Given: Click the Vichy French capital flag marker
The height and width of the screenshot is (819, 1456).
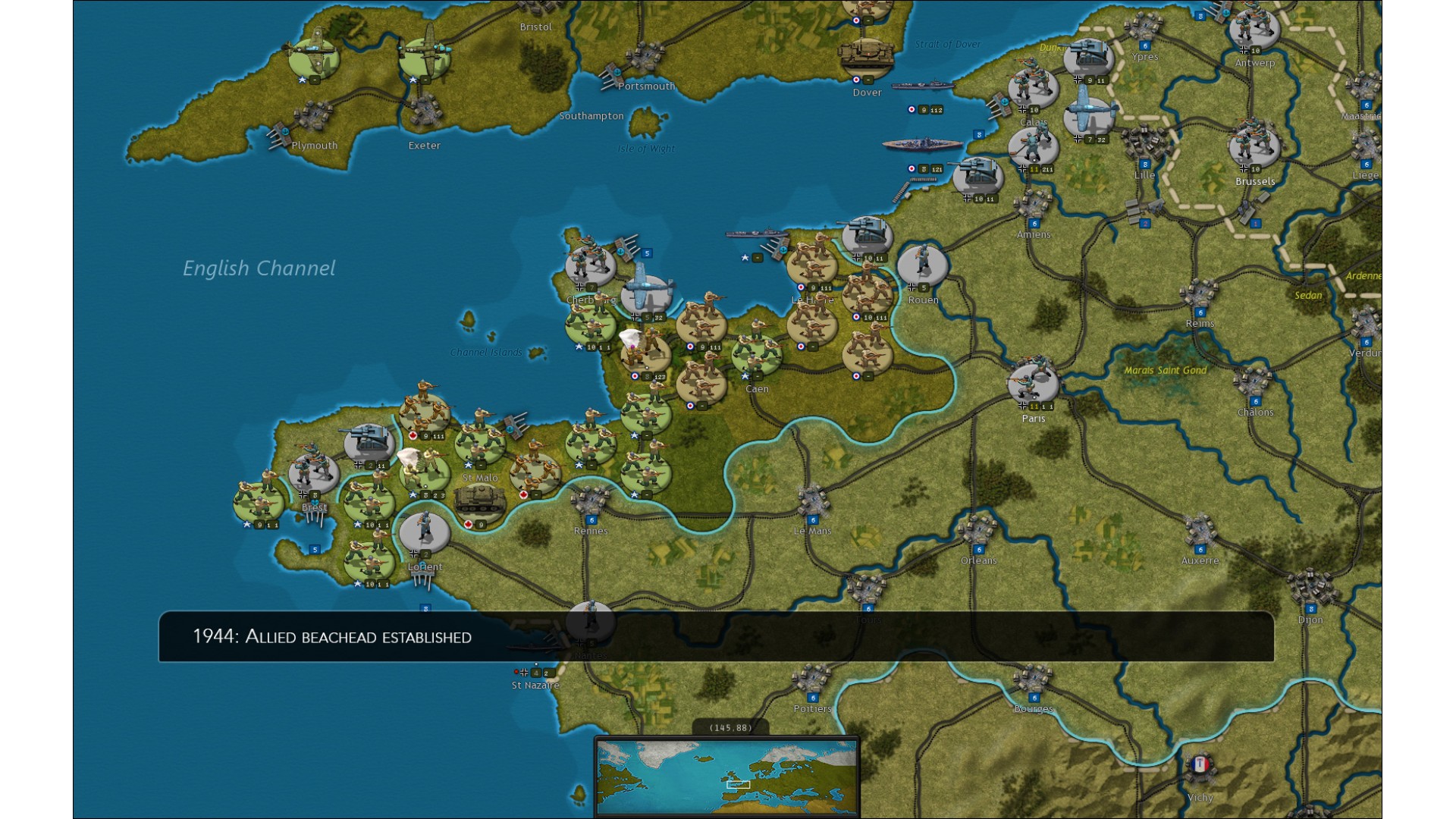Looking at the screenshot, I should [x=1199, y=766].
